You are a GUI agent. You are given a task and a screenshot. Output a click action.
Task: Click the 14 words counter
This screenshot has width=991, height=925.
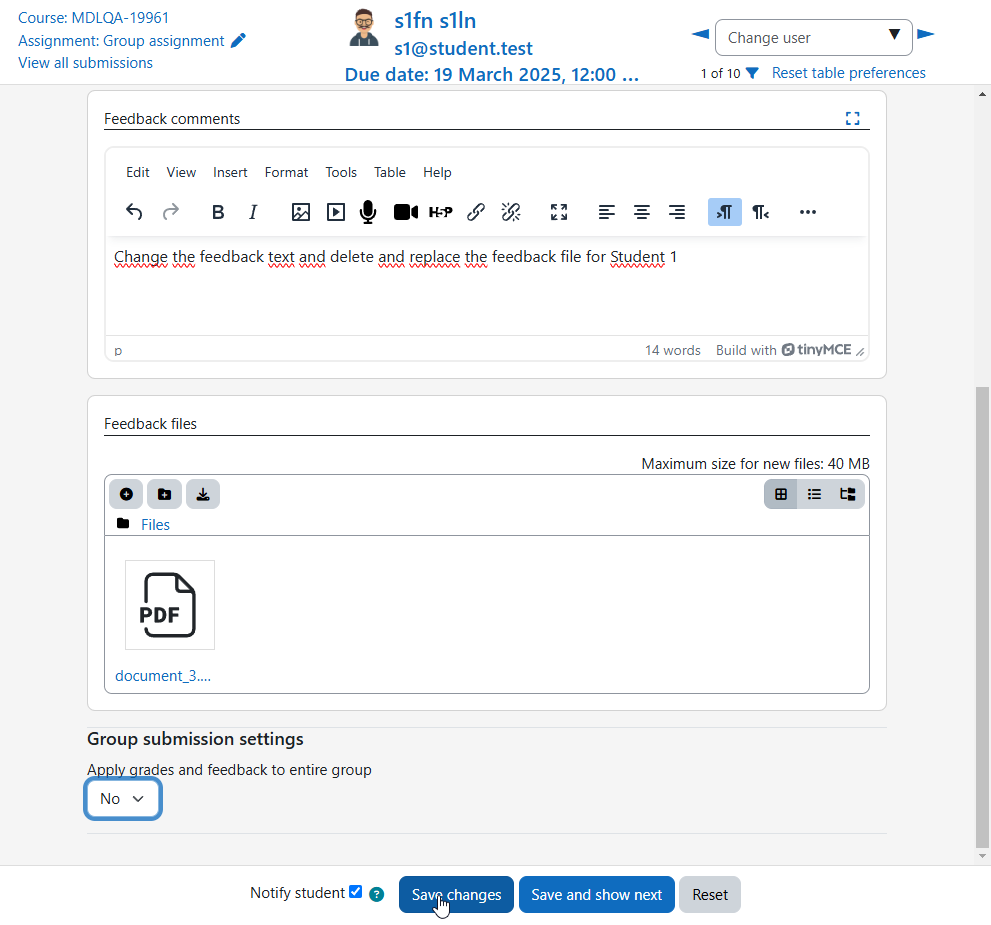(x=672, y=351)
